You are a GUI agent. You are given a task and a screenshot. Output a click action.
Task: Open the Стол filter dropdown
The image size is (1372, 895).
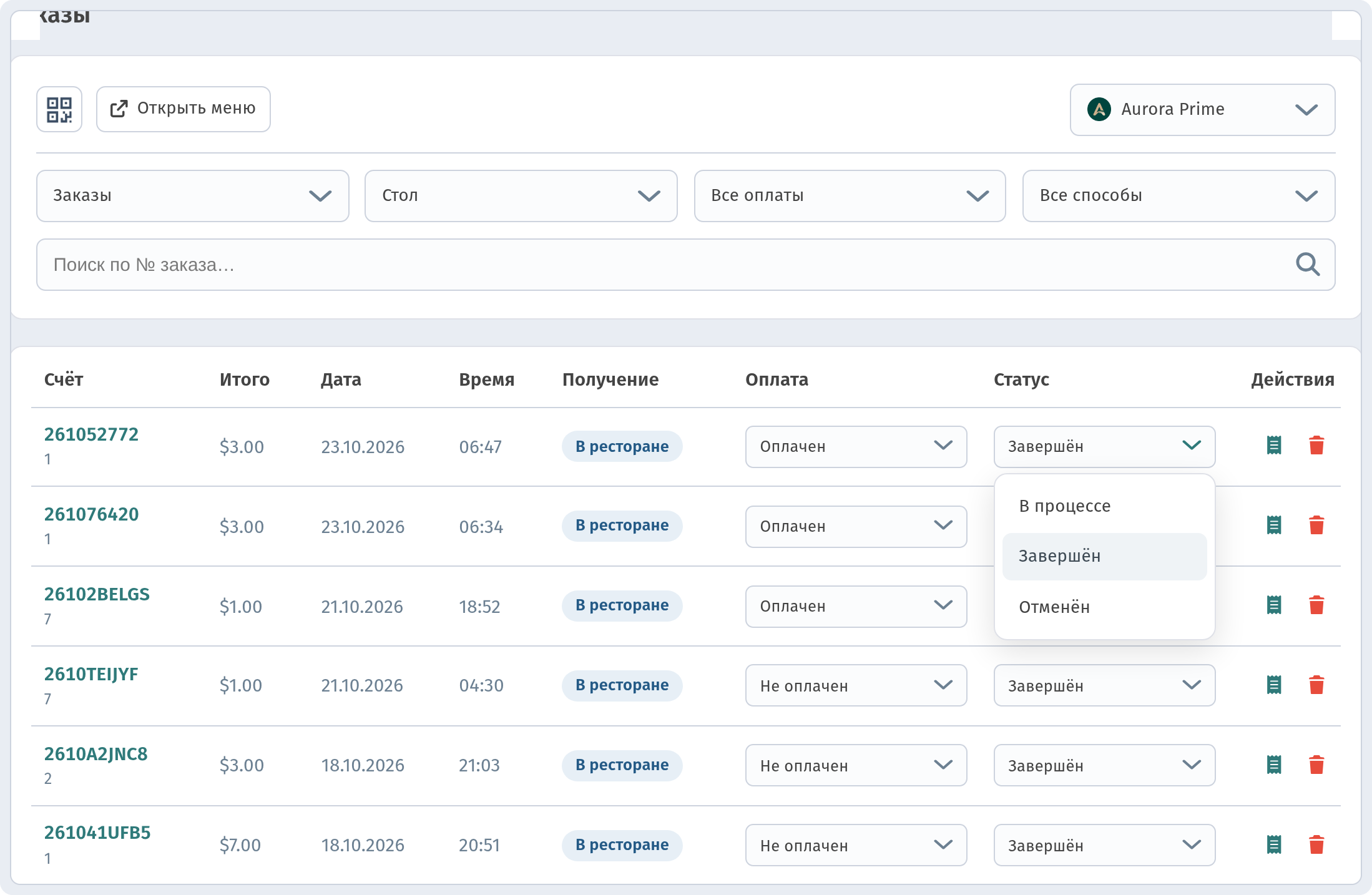point(521,196)
